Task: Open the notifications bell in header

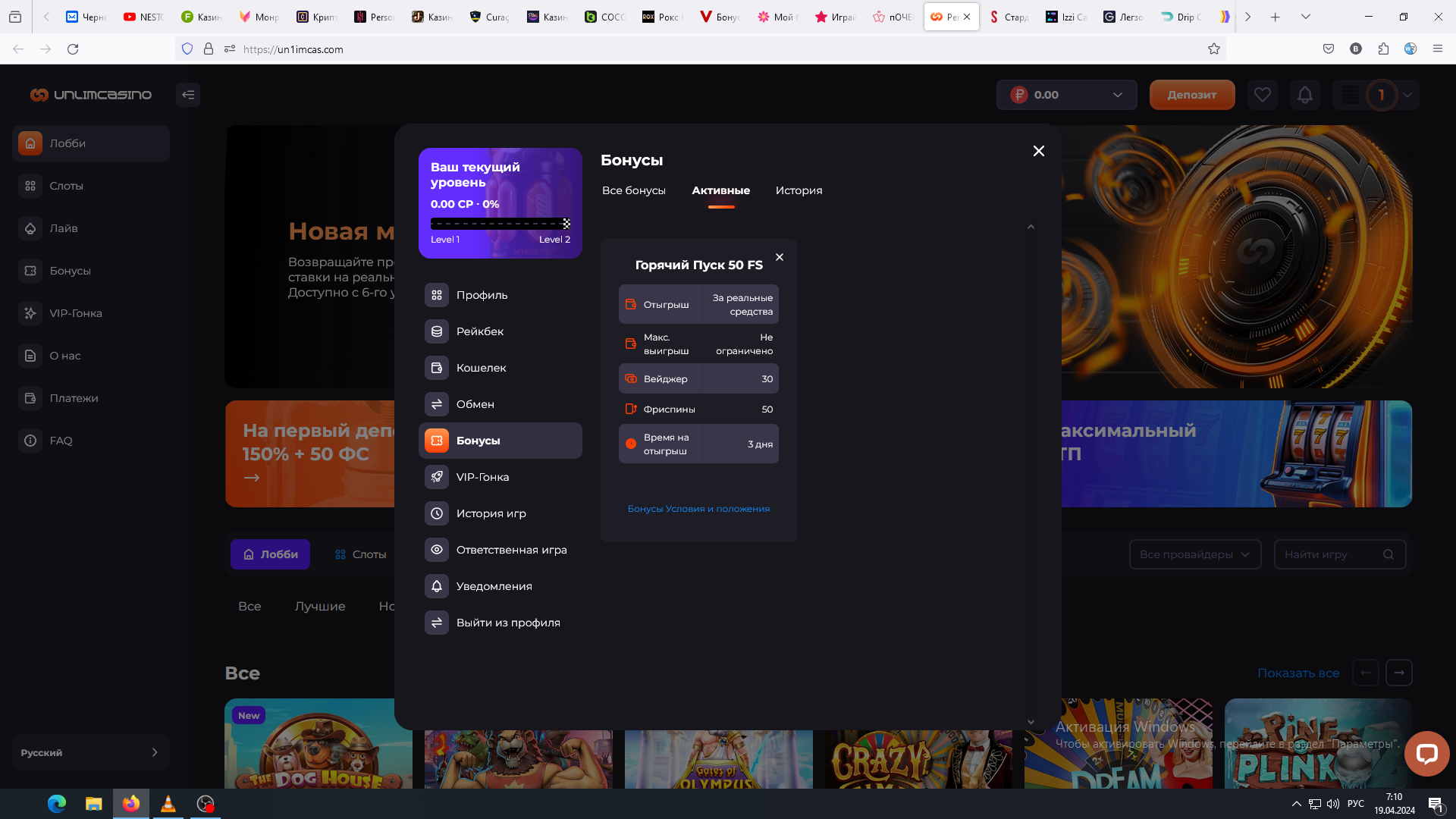Action: tap(1304, 95)
